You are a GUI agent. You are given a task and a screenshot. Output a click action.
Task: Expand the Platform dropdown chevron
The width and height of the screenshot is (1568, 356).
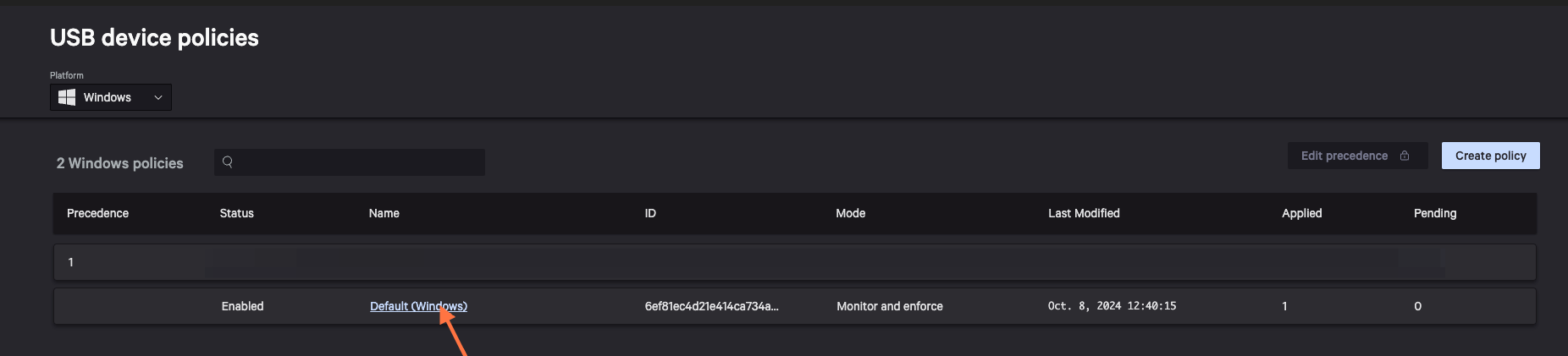point(158,97)
